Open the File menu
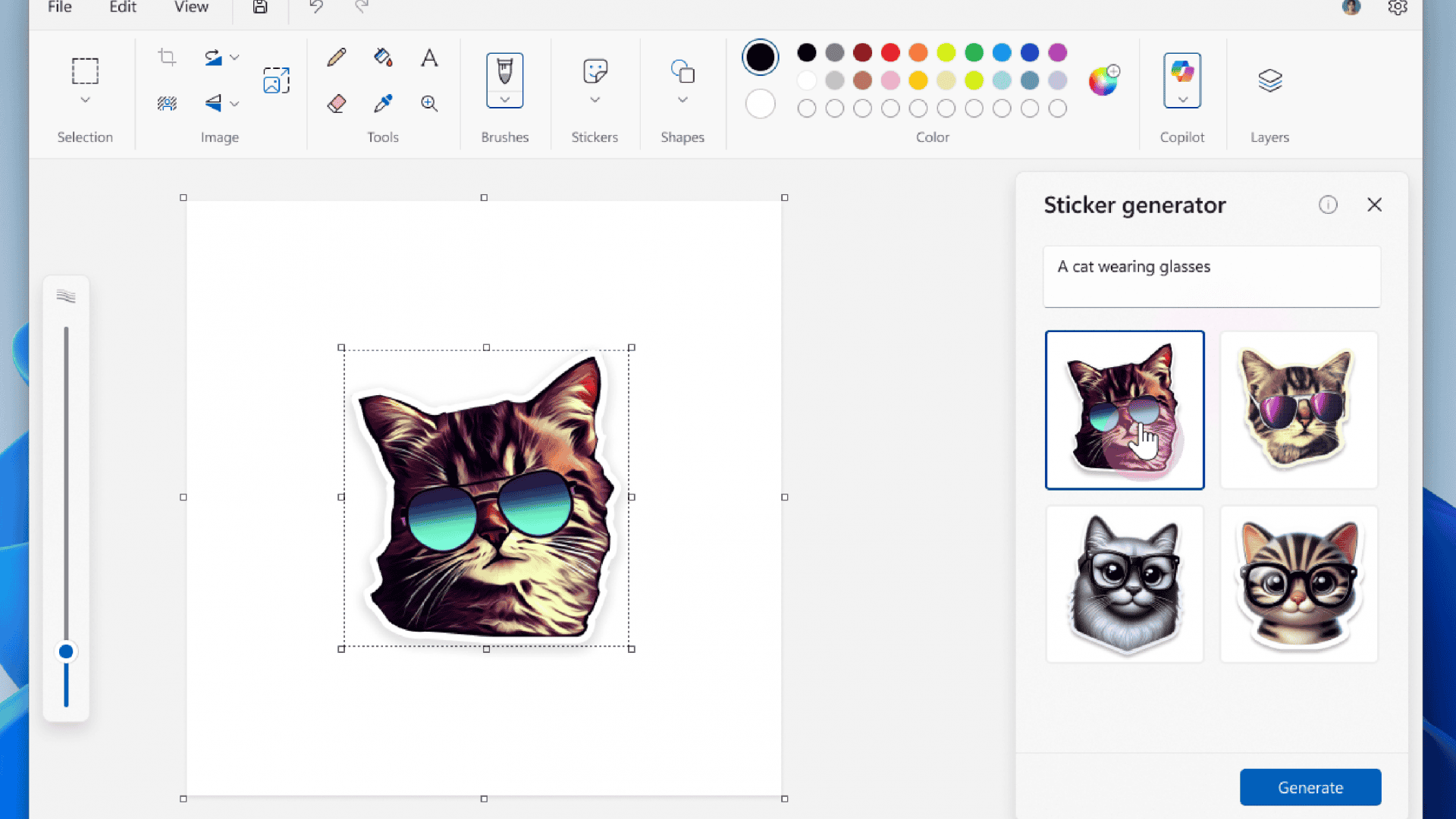 click(x=60, y=8)
